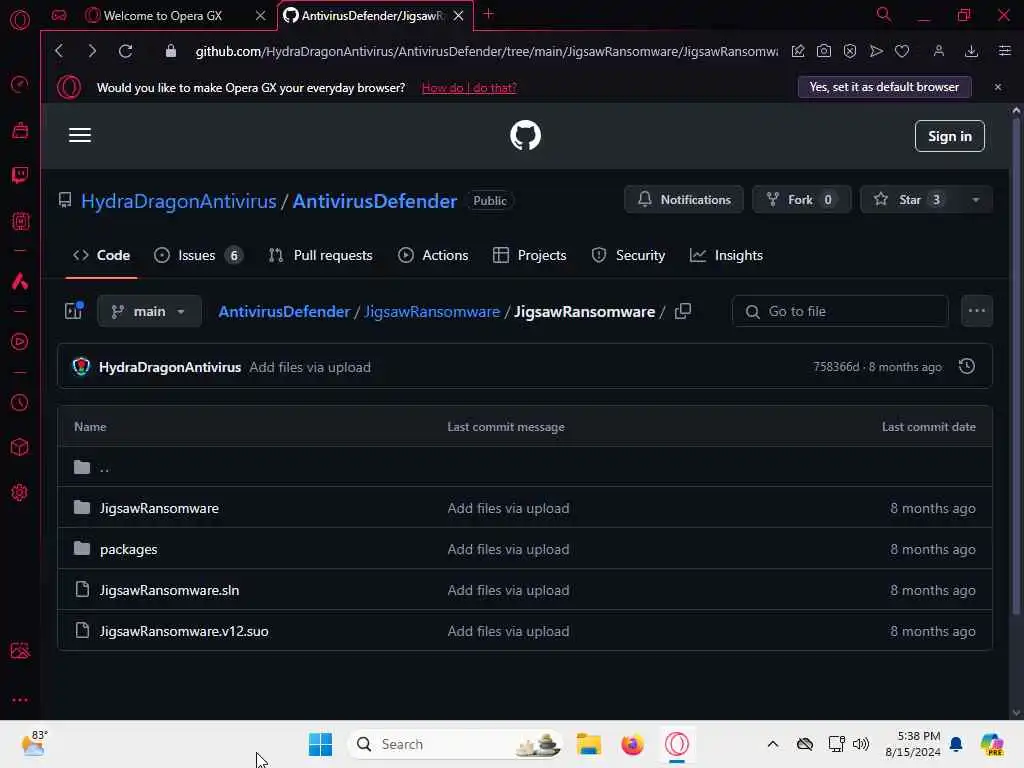
Task: Dismiss the default browser prompt bar
Action: coord(998,87)
